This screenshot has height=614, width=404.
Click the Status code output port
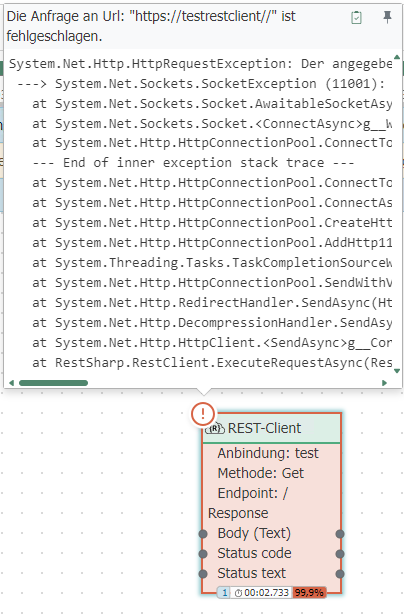point(340,554)
